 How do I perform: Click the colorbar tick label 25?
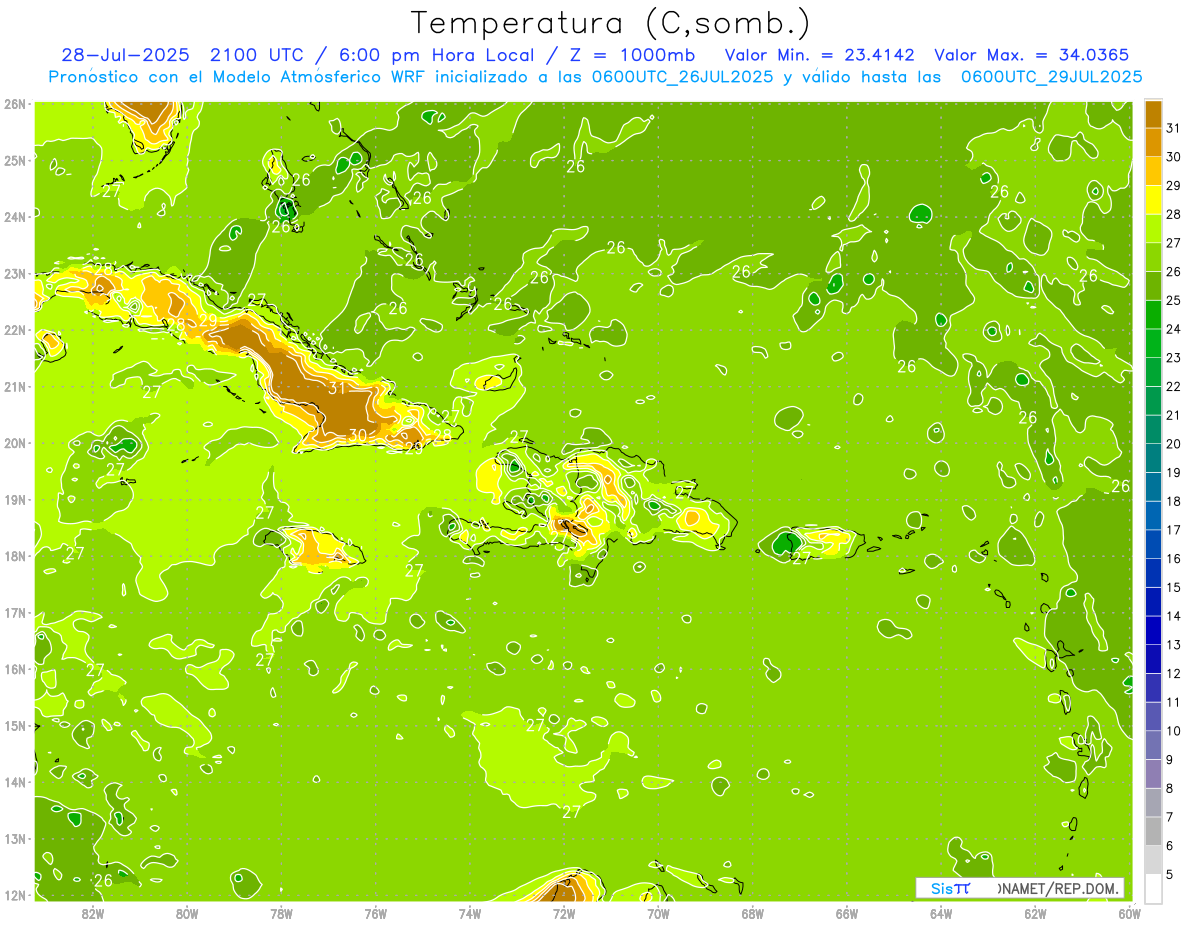1173,300
